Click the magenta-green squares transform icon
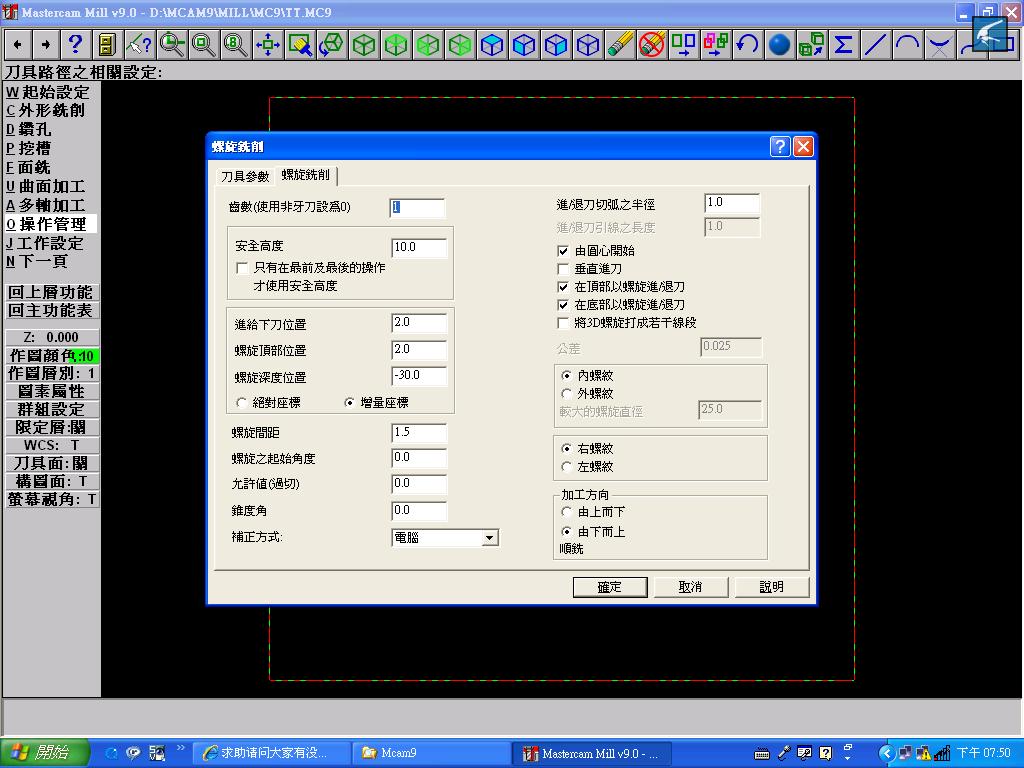This screenshot has height=768, width=1024. pos(716,44)
